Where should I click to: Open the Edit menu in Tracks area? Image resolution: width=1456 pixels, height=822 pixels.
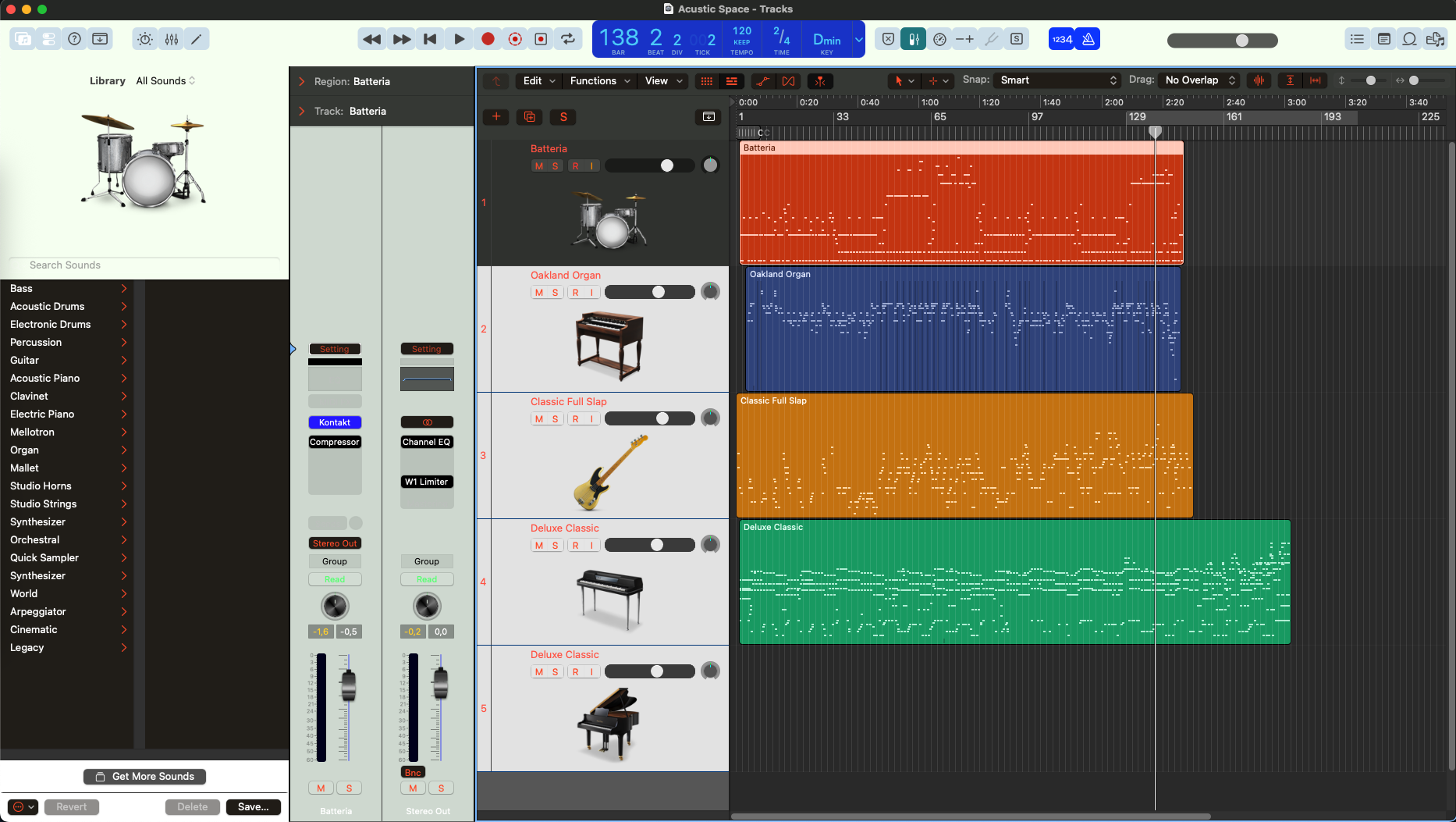click(539, 80)
